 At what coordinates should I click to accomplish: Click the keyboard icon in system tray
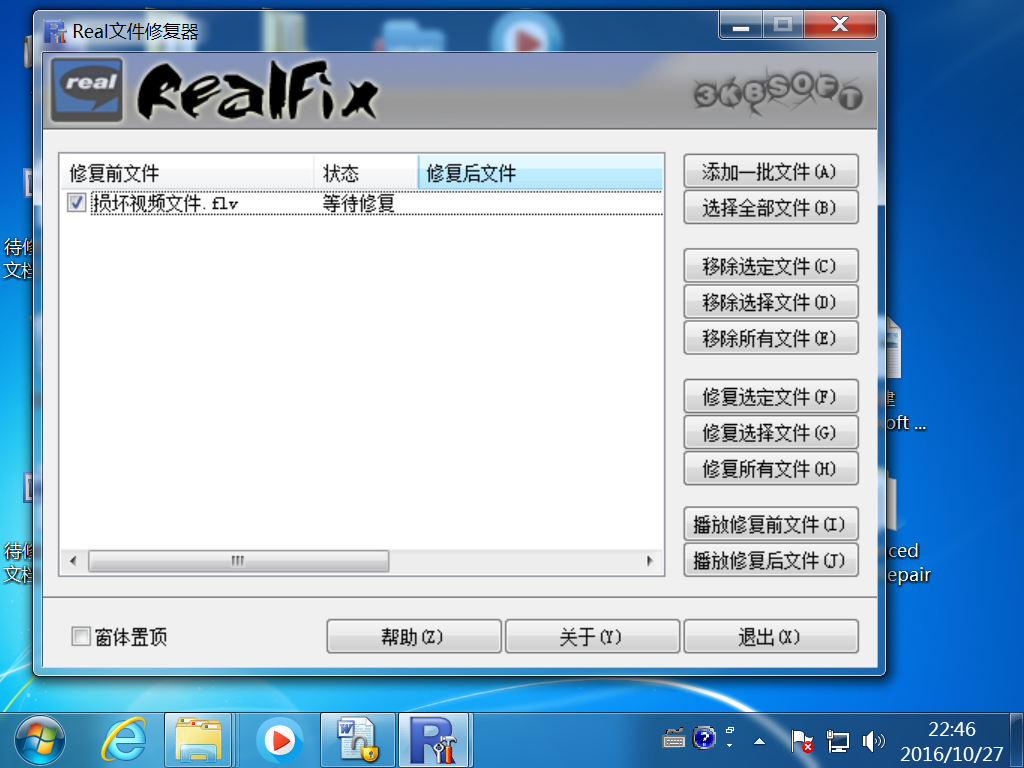pyautogui.click(x=673, y=740)
